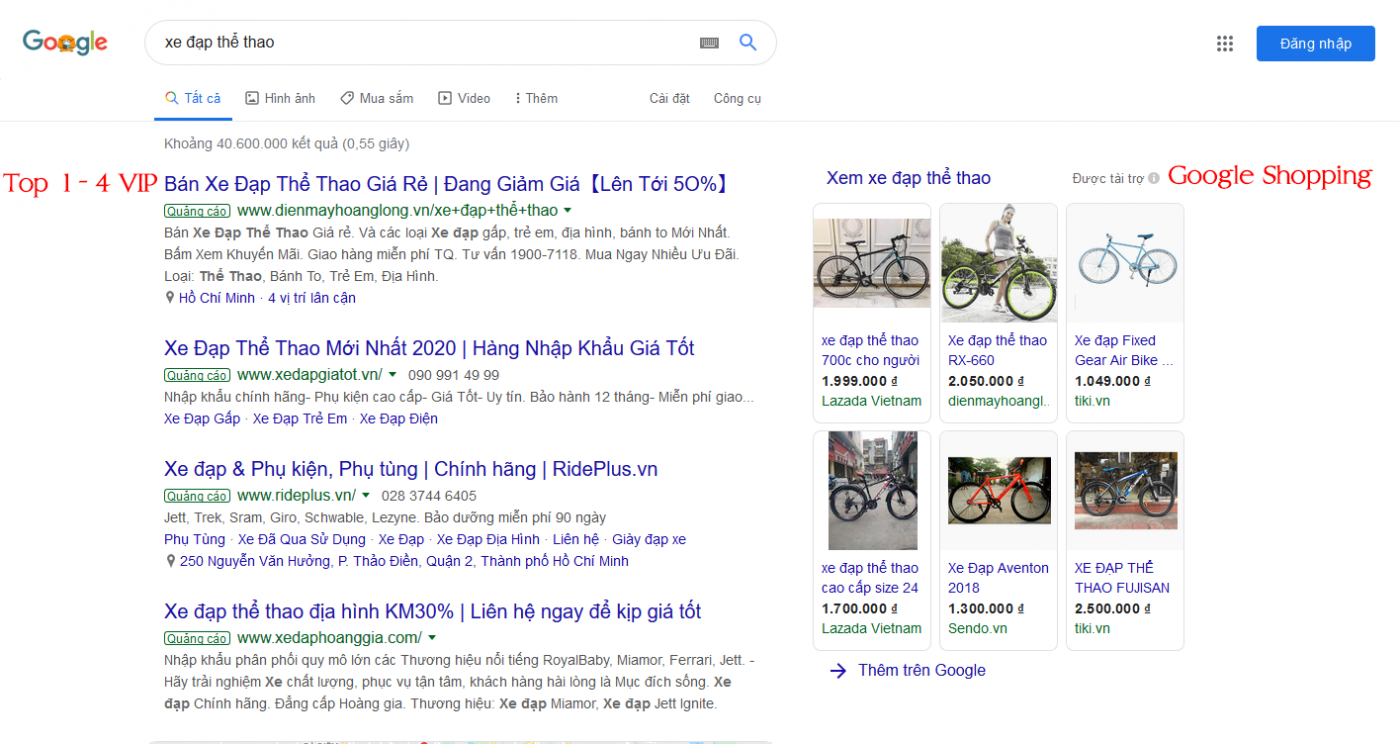Click the Google logo
Viewport: 1400px width, 744px height.
(x=65, y=42)
